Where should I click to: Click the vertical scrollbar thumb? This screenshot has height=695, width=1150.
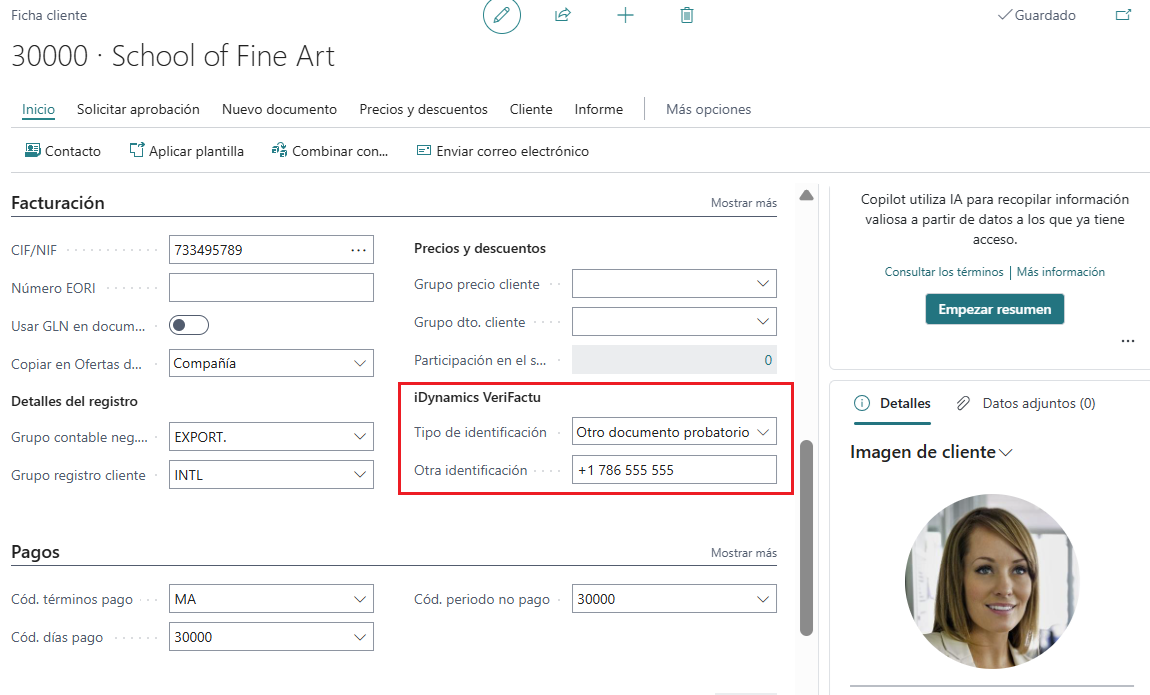coord(806,535)
